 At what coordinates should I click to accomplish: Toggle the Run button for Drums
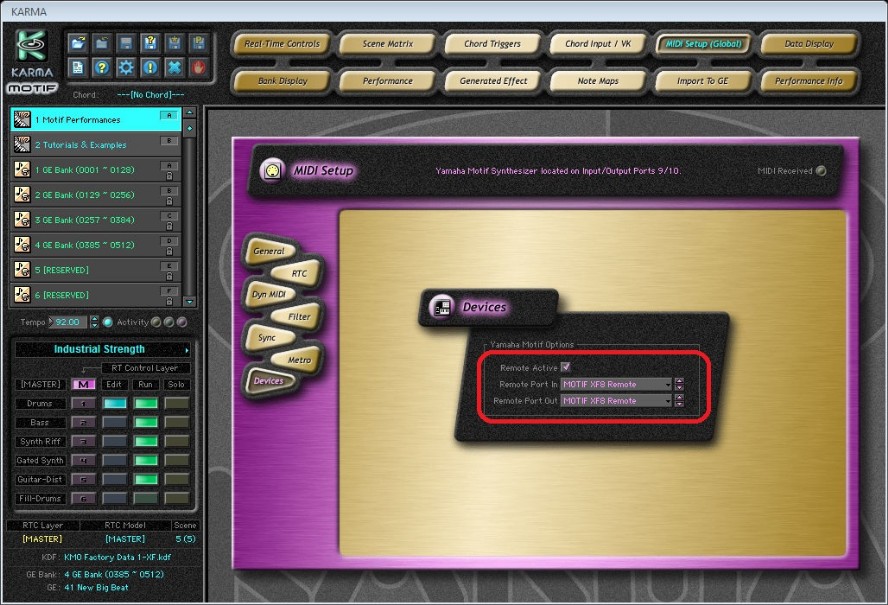147,403
